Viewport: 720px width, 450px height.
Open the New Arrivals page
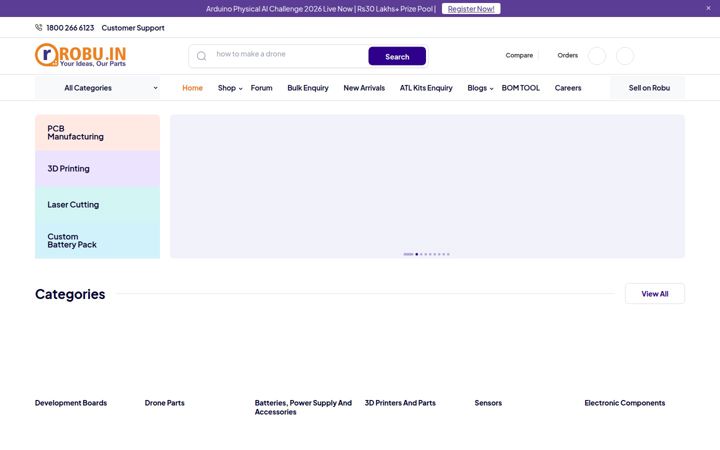(364, 88)
